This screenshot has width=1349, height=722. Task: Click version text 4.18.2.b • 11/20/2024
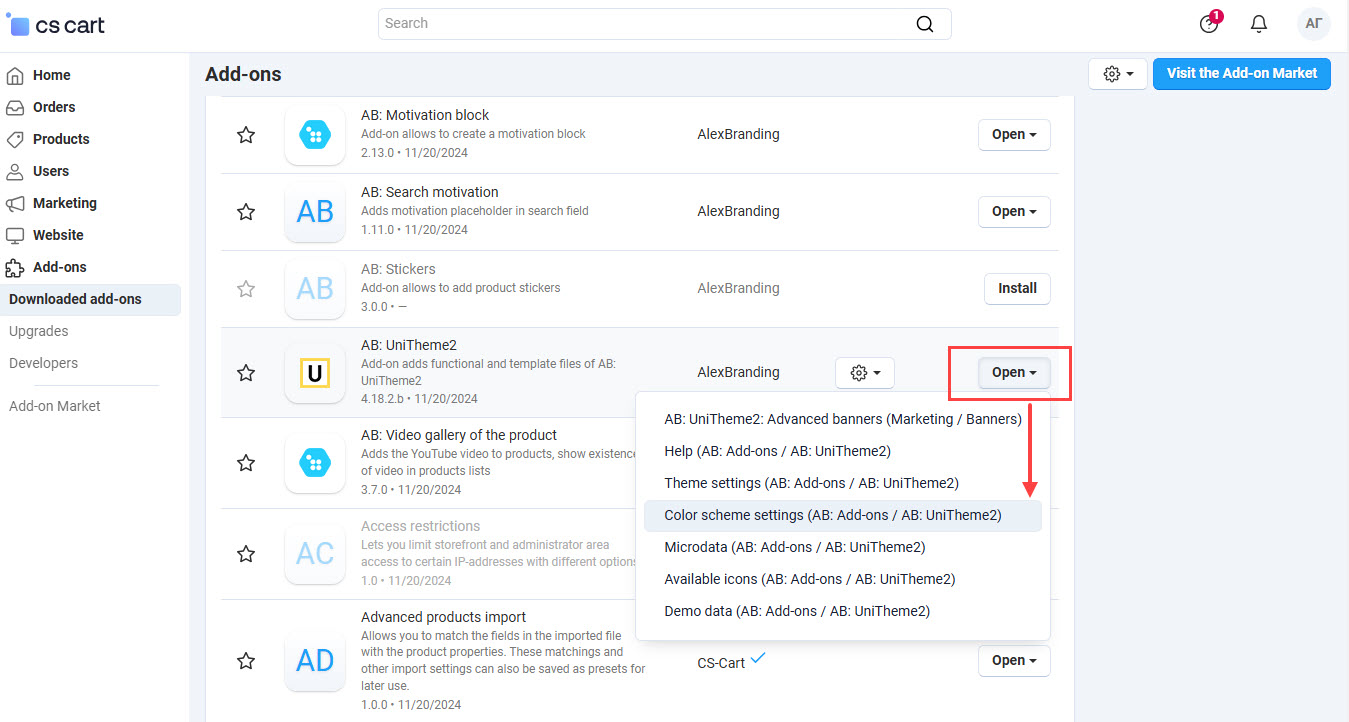click(419, 399)
